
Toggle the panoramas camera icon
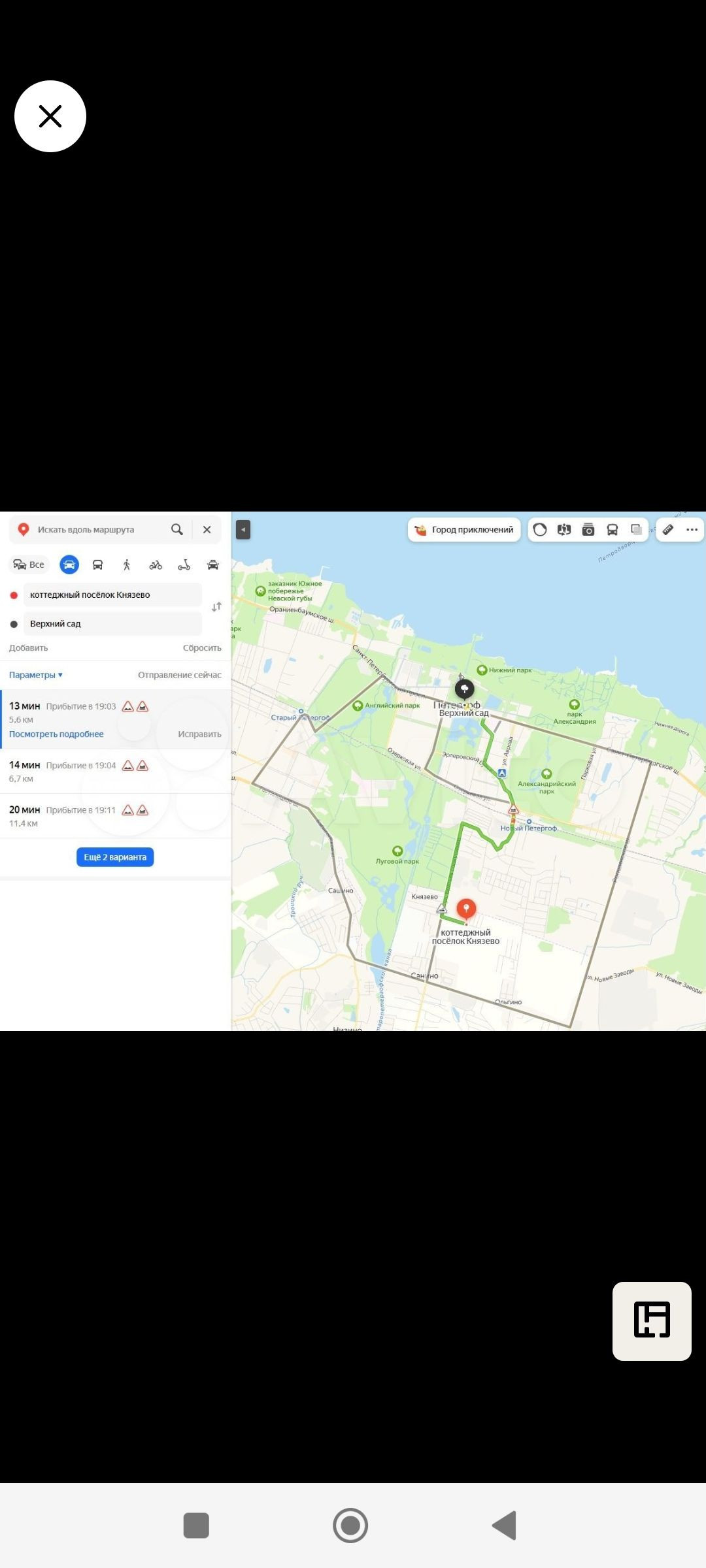tap(588, 530)
